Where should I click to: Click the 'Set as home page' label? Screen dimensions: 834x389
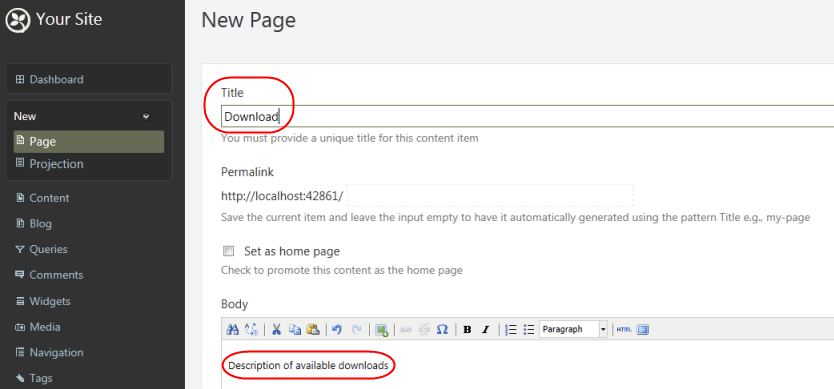(291, 251)
